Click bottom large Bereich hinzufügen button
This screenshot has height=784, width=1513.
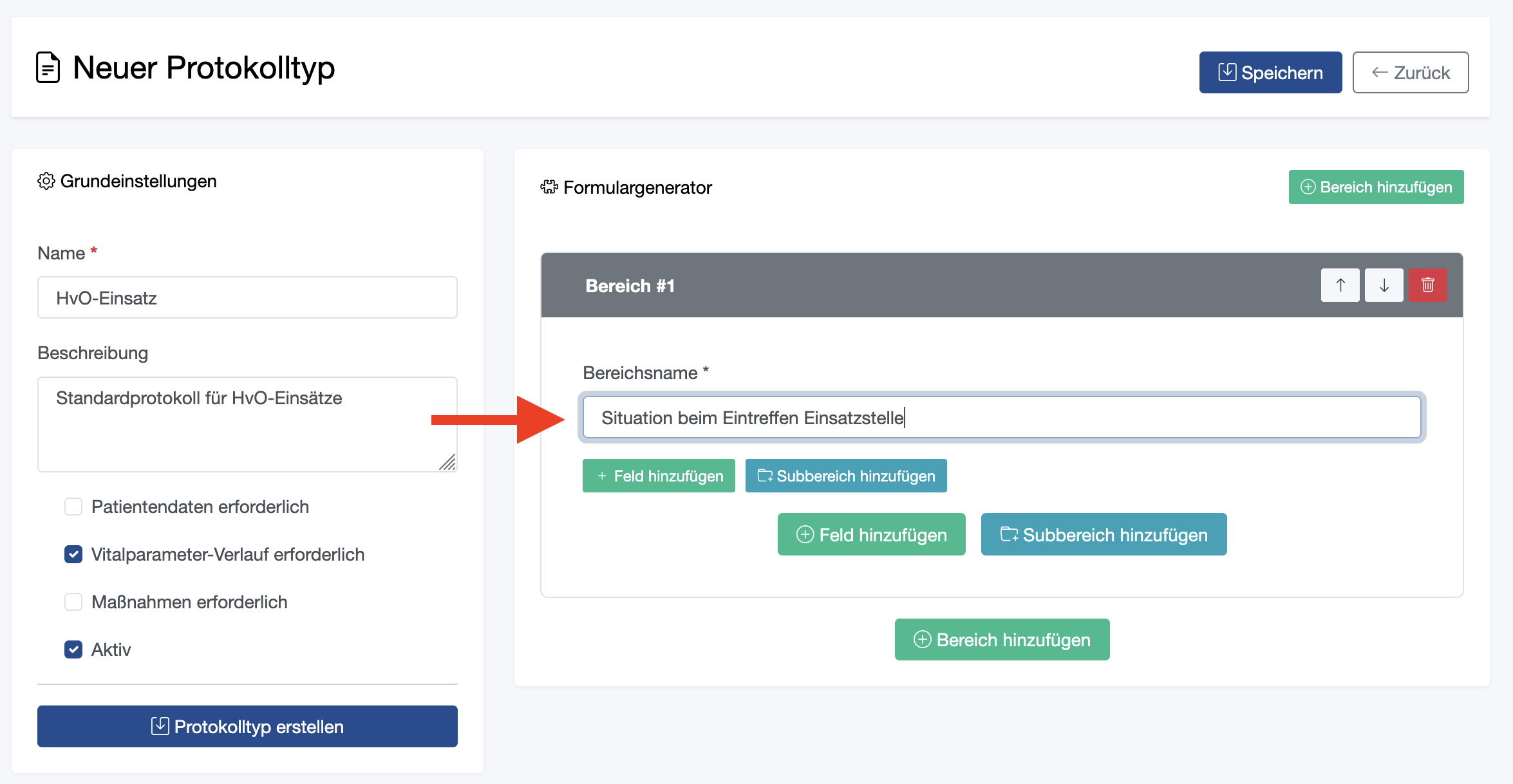pos(1002,640)
